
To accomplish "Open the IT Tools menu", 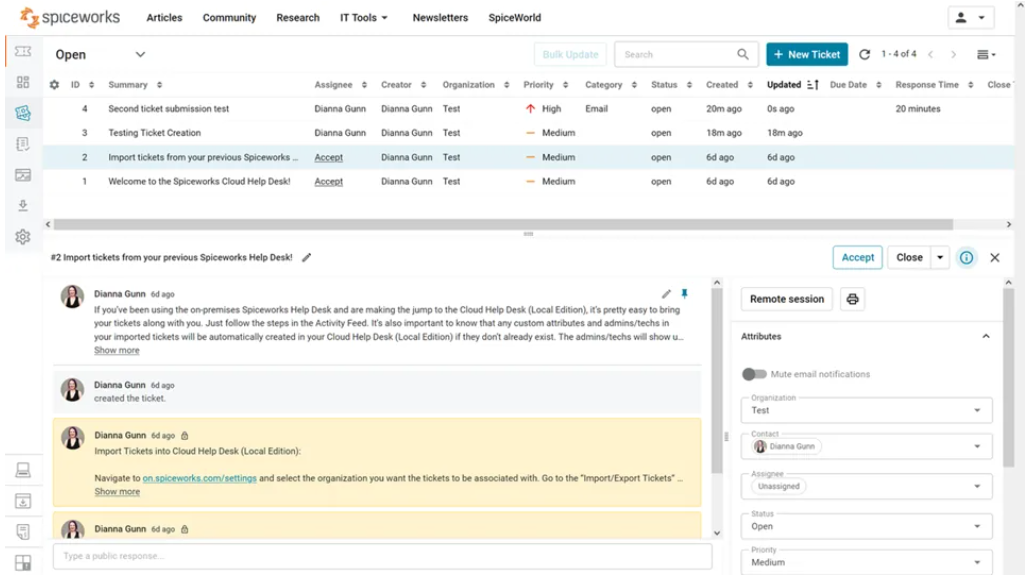I will pos(364,18).
